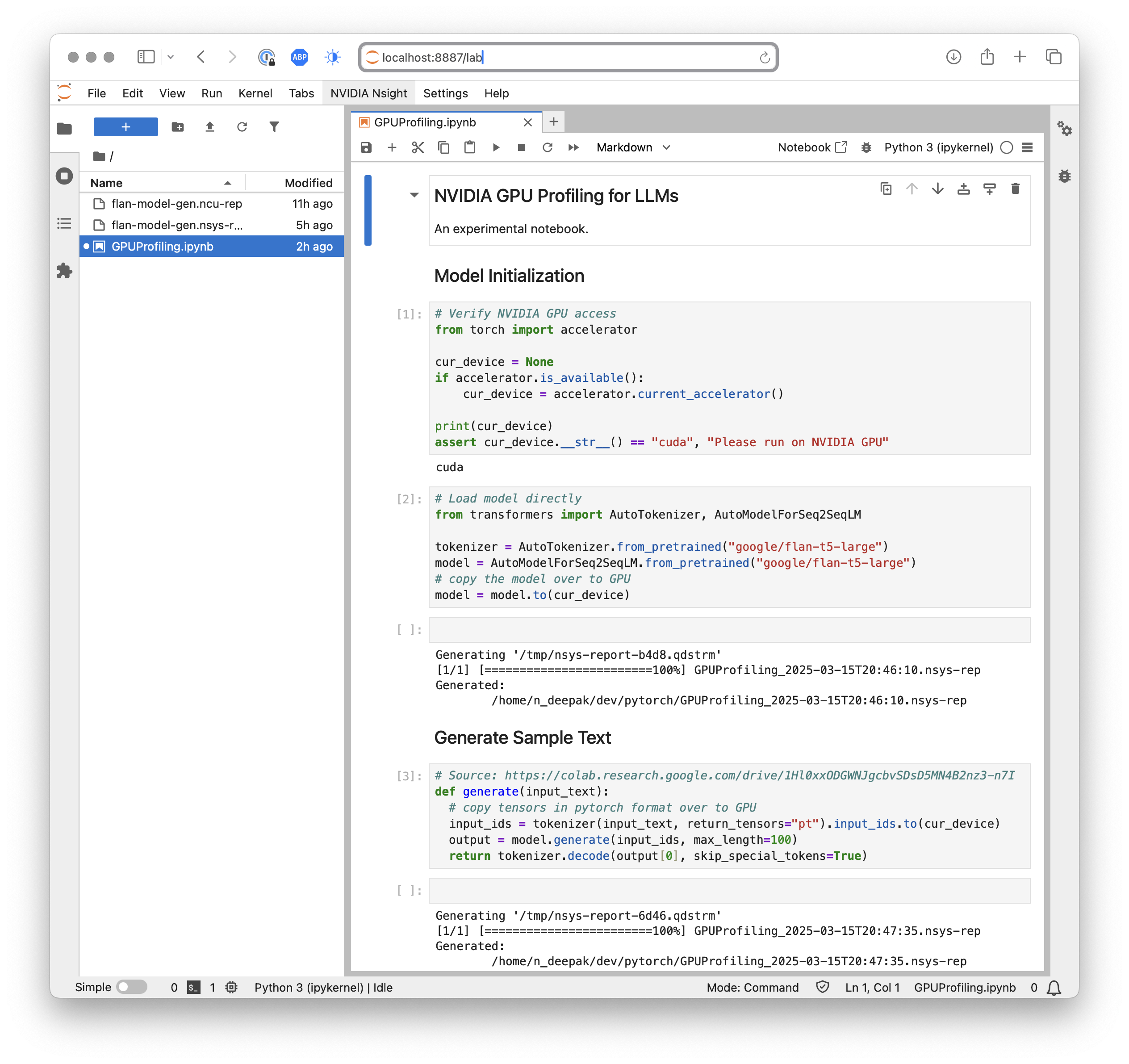This screenshot has height=1064, width=1129.
Task: Click the blue New Launcher plus button
Action: pyautogui.click(x=125, y=127)
